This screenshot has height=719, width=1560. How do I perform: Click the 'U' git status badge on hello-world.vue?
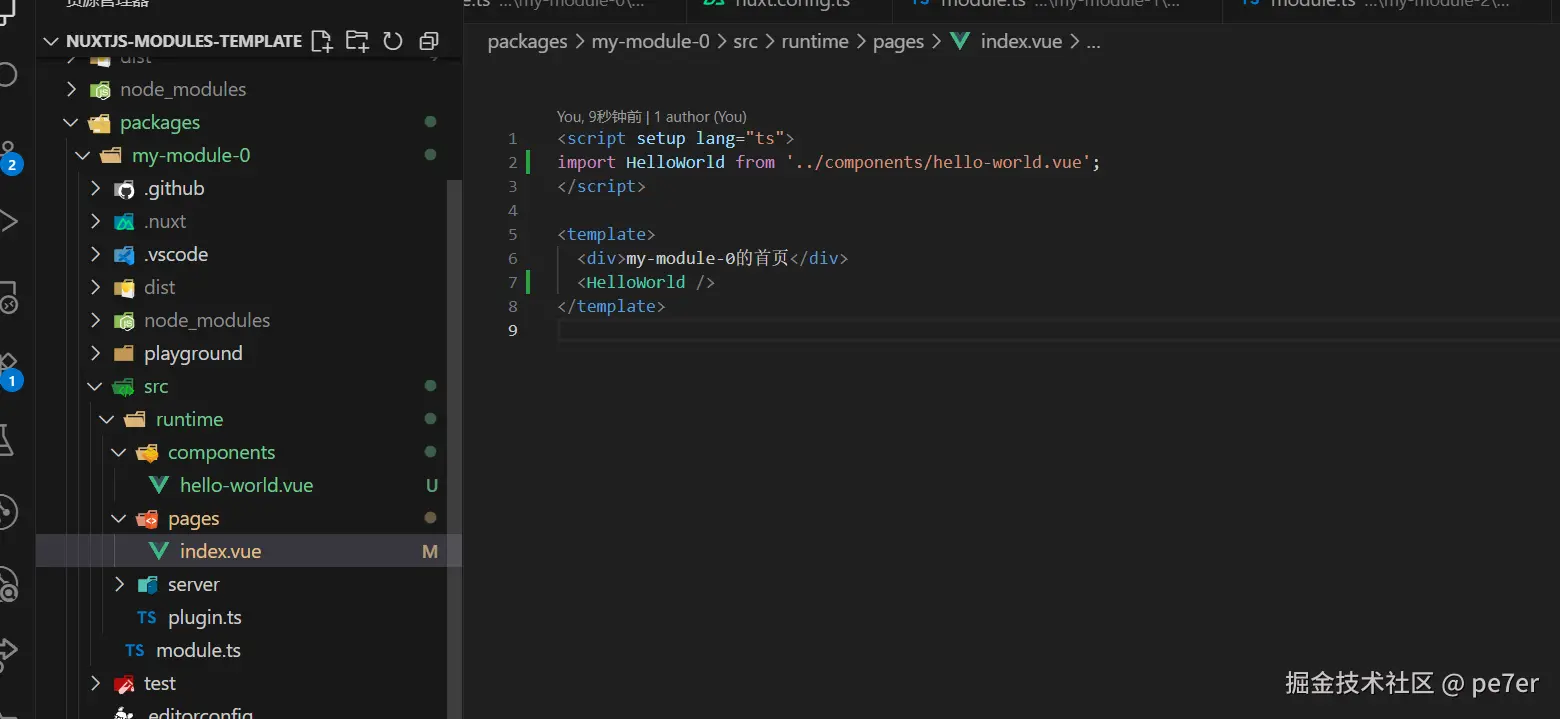coord(432,486)
